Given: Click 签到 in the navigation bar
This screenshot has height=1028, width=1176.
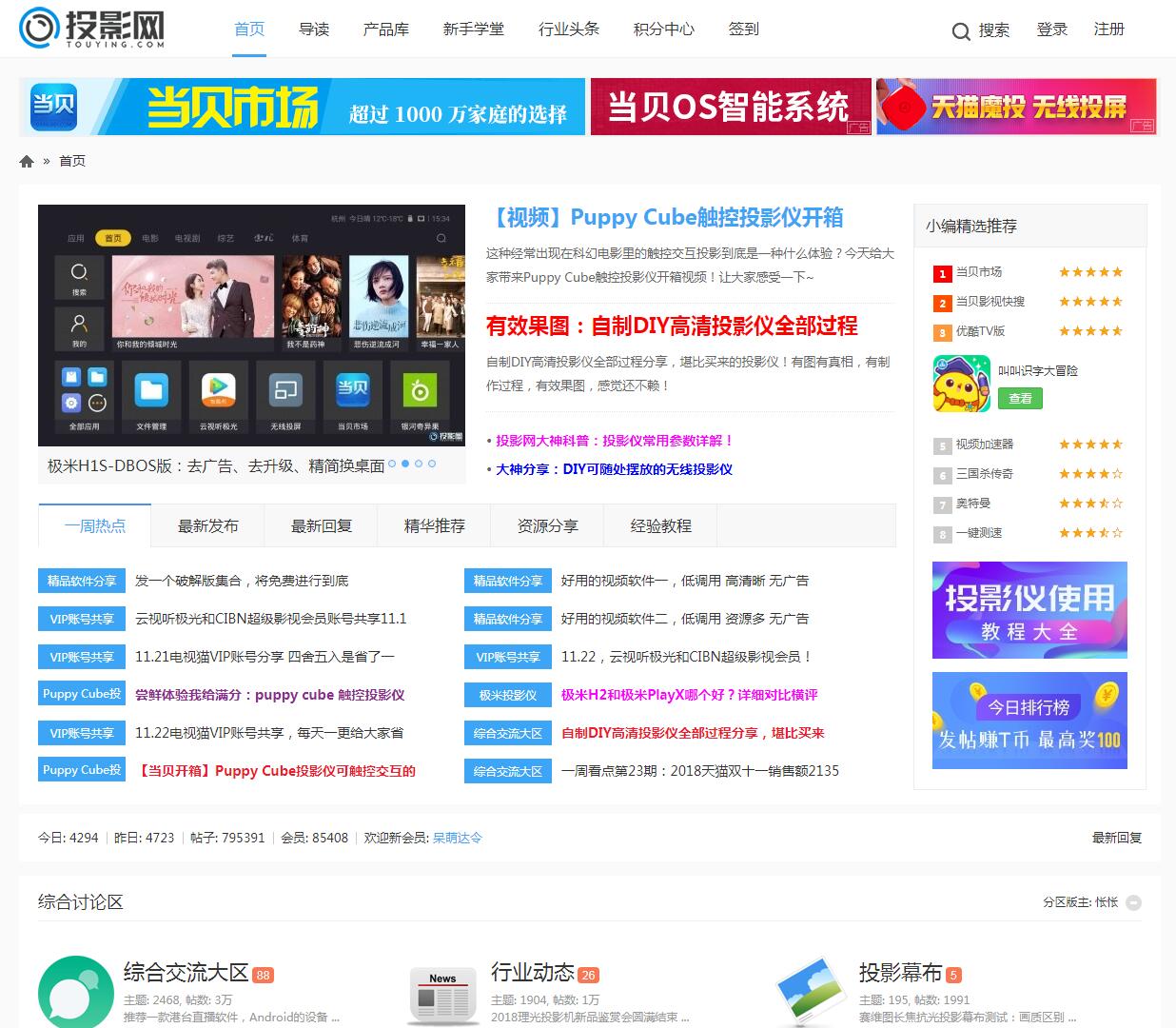Looking at the screenshot, I should pos(744,30).
